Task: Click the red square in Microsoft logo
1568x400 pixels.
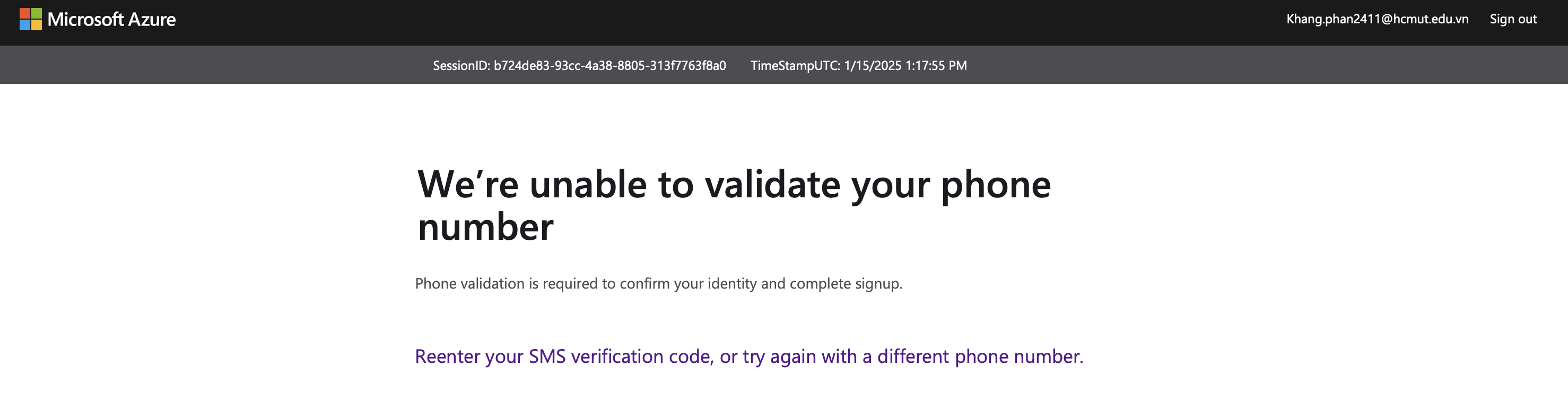Action: click(x=24, y=14)
